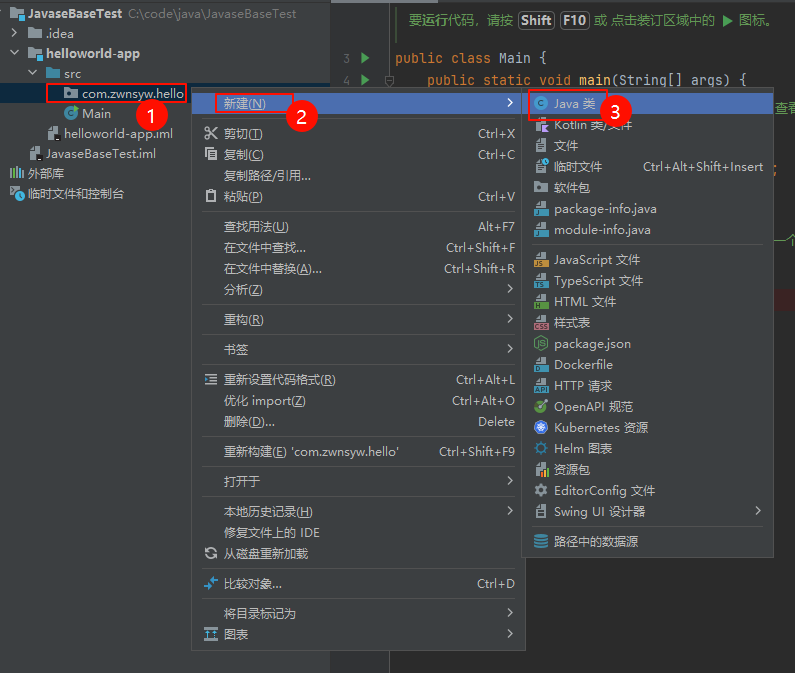The image size is (795, 673).
Task: Open the Swing UI 设计器 submenu arrow
Action: click(757, 511)
